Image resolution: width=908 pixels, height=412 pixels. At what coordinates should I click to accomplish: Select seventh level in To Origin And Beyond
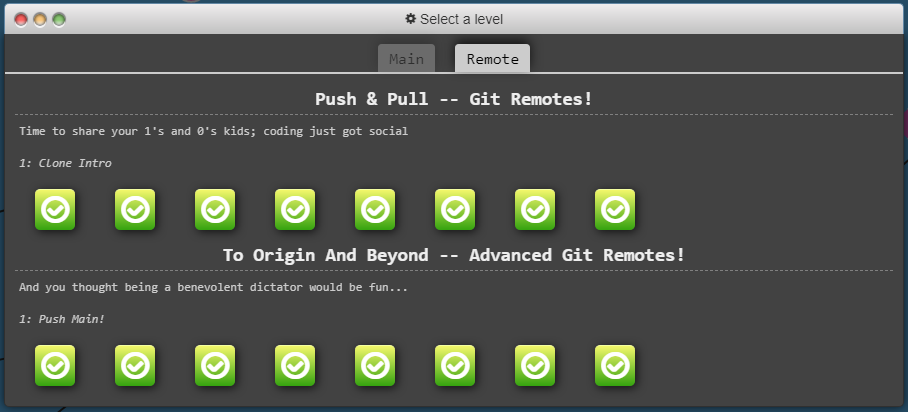pos(535,366)
